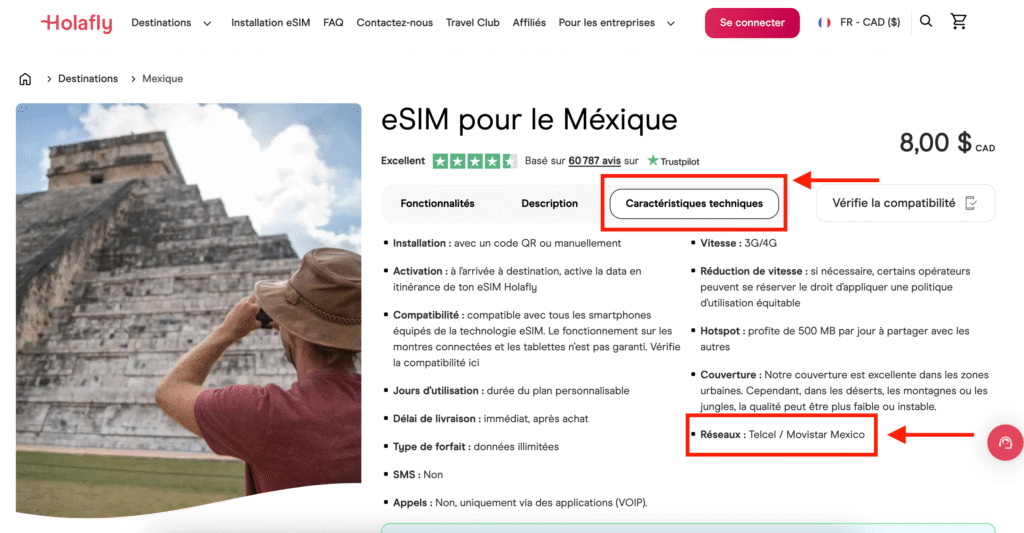The image size is (1024, 533).
Task: Click the French flag icon
Action: pos(824,23)
